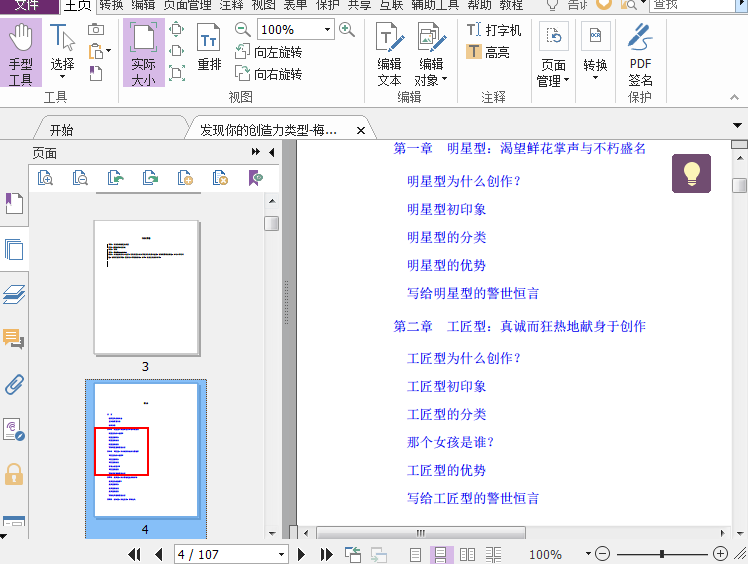Rotate view left

pos(269,52)
